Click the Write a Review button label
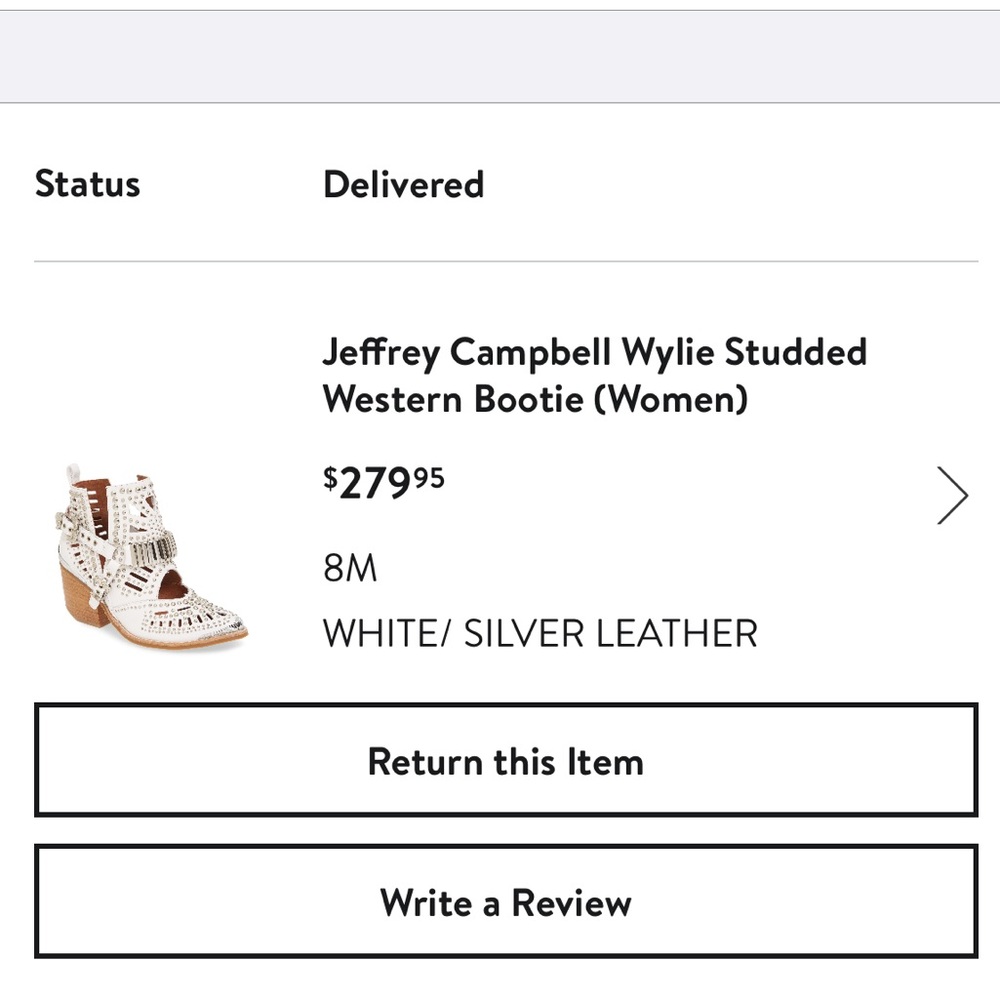Screen dimensions: 1000x1000 [504, 902]
